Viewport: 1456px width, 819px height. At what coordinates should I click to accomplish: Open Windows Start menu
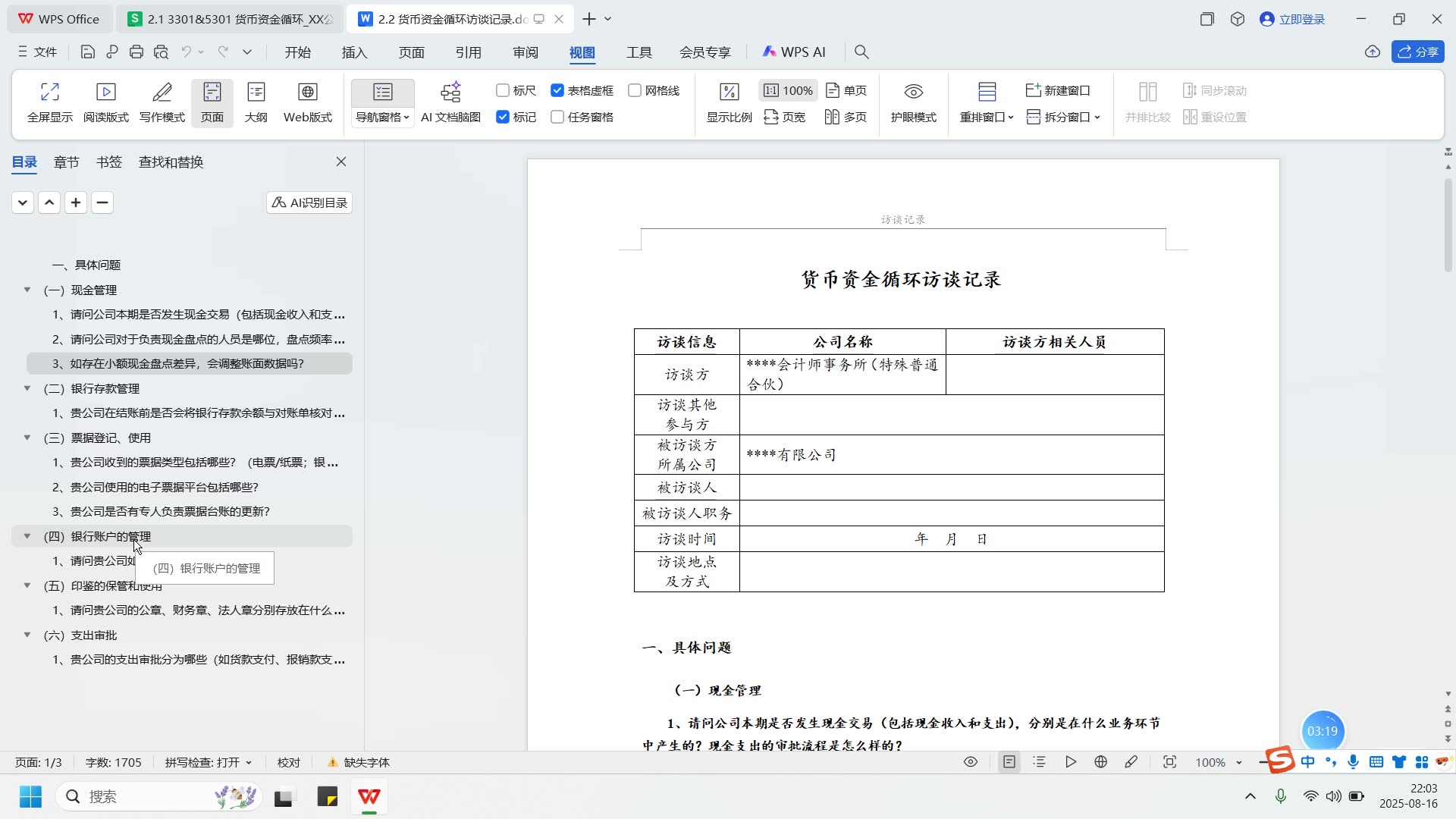coord(30,796)
